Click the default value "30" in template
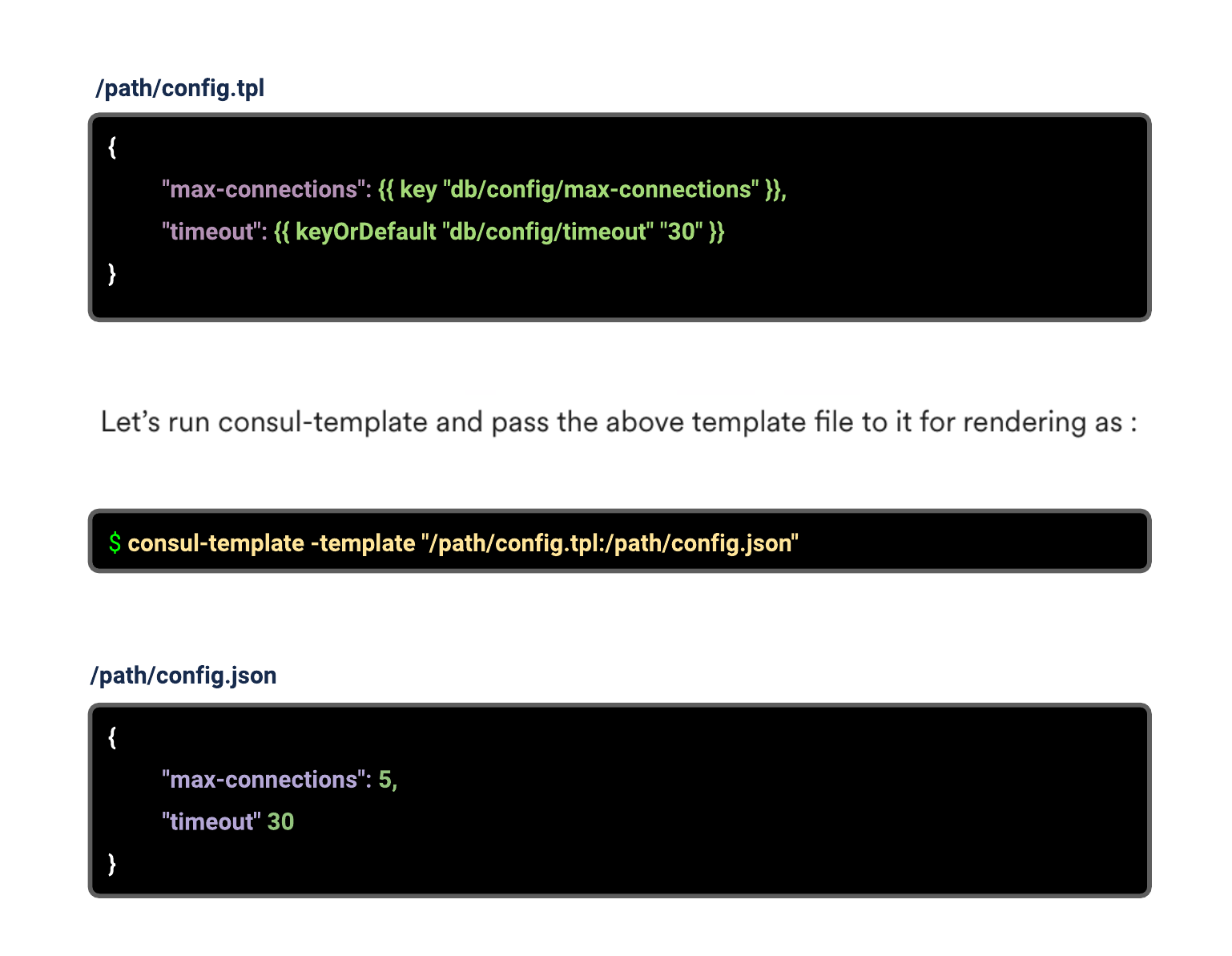The width and height of the screenshot is (1232, 956). (x=681, y=232)
